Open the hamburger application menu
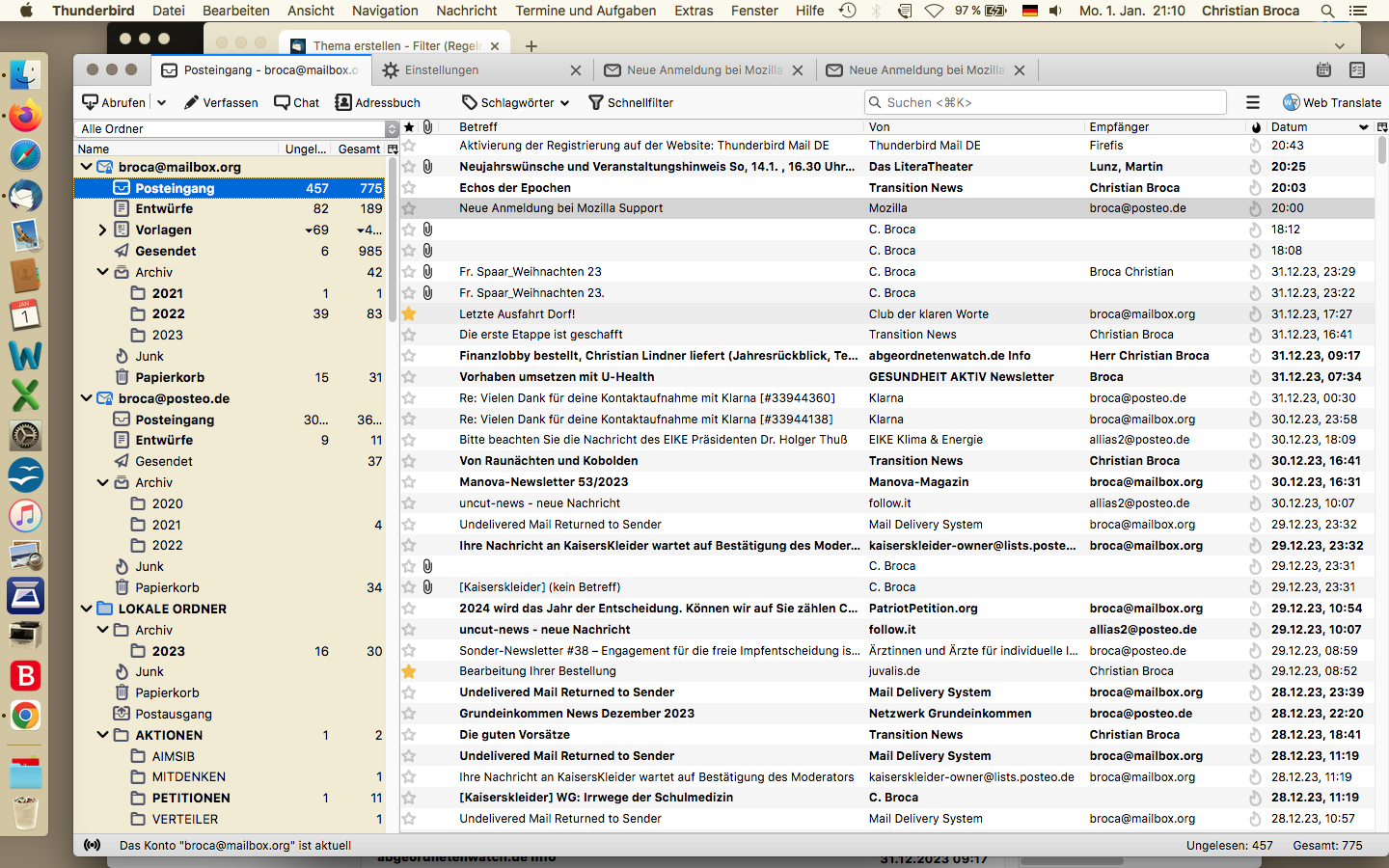The image size is (1389, 868). pos(1252,102)
